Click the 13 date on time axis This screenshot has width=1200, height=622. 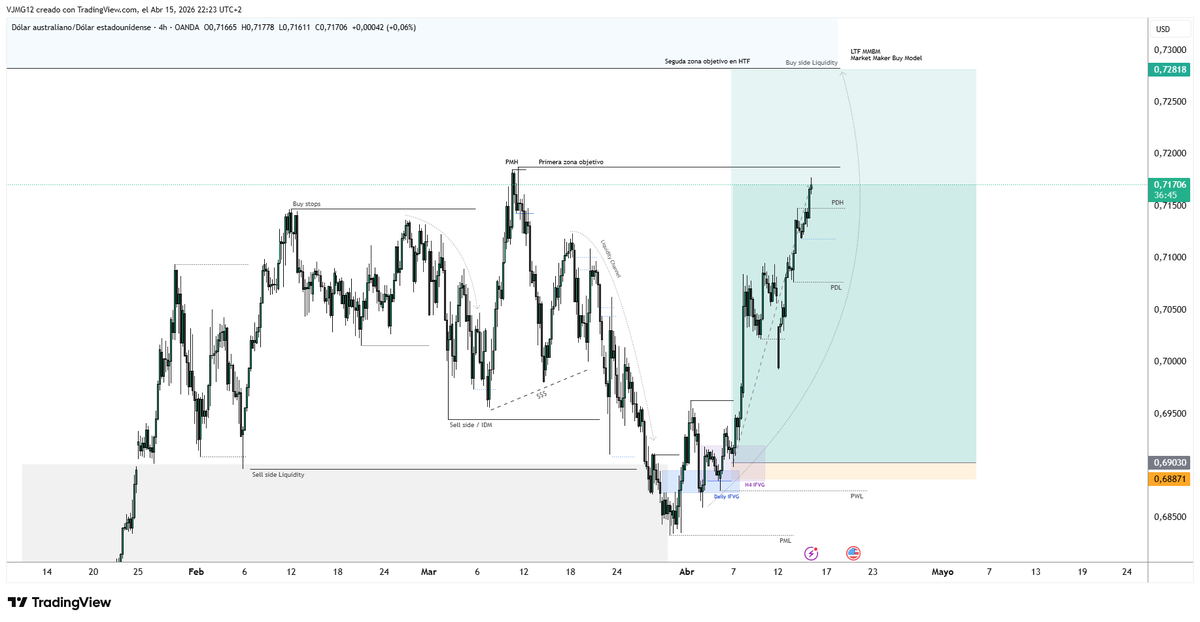coord(1035,572)
